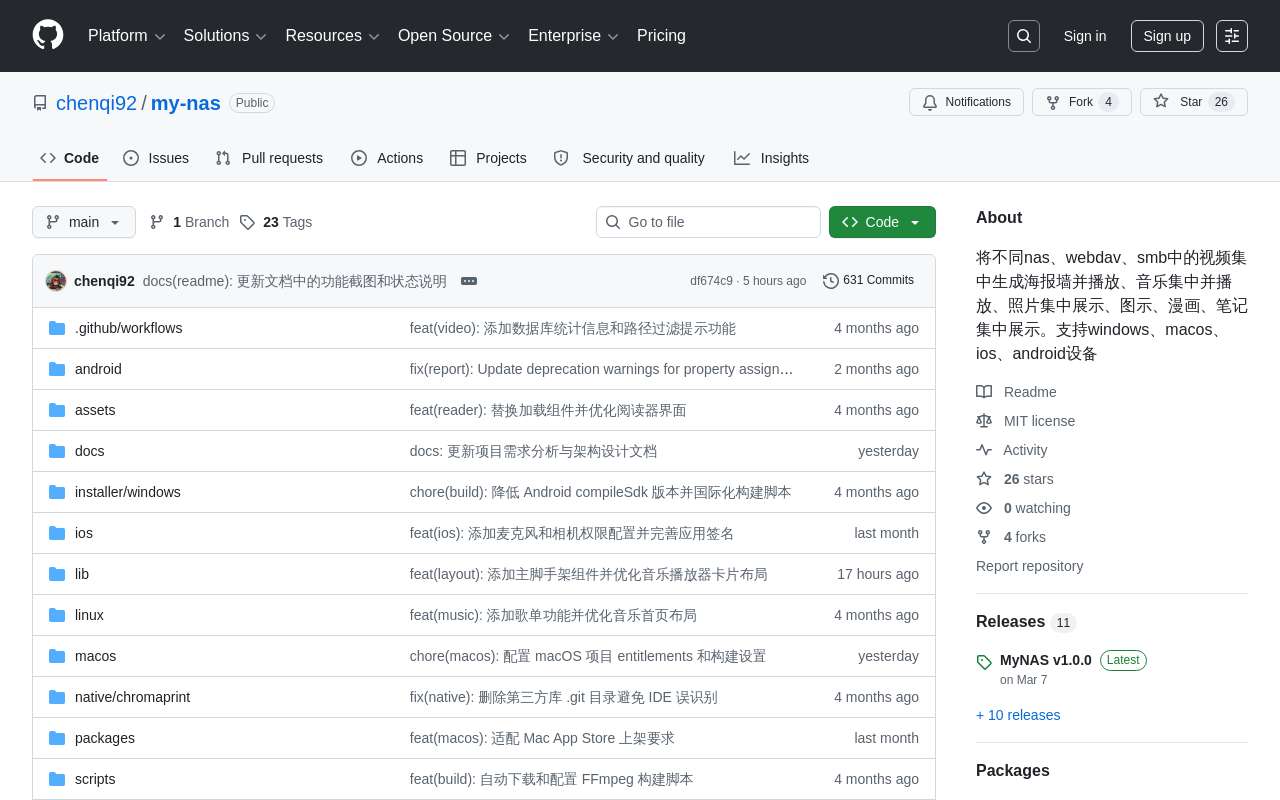Expand the Resources navigation chevron
The width and height of the screenshot is (1280, 800).
374,36
